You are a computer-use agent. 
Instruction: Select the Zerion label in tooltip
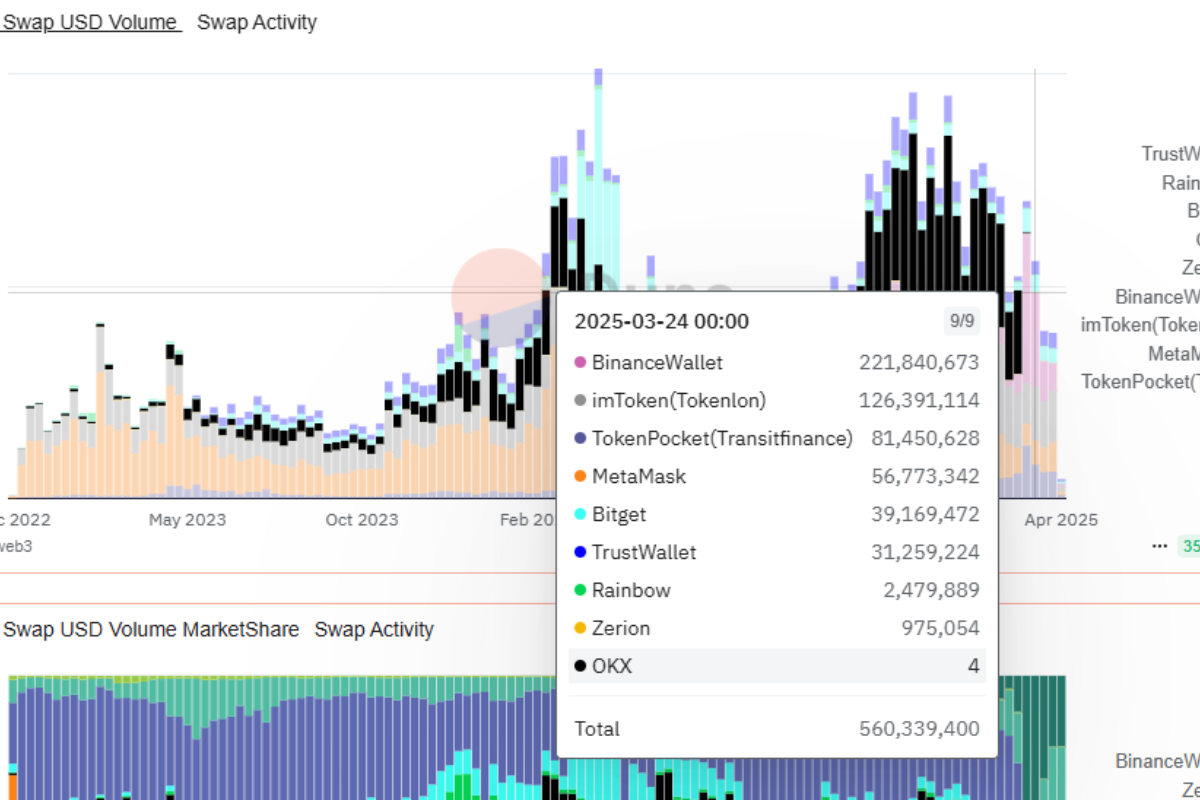click(621, 629)
